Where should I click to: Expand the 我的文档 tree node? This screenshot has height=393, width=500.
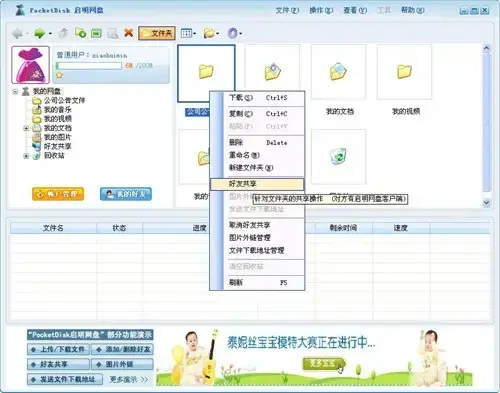tap(26, 128)
